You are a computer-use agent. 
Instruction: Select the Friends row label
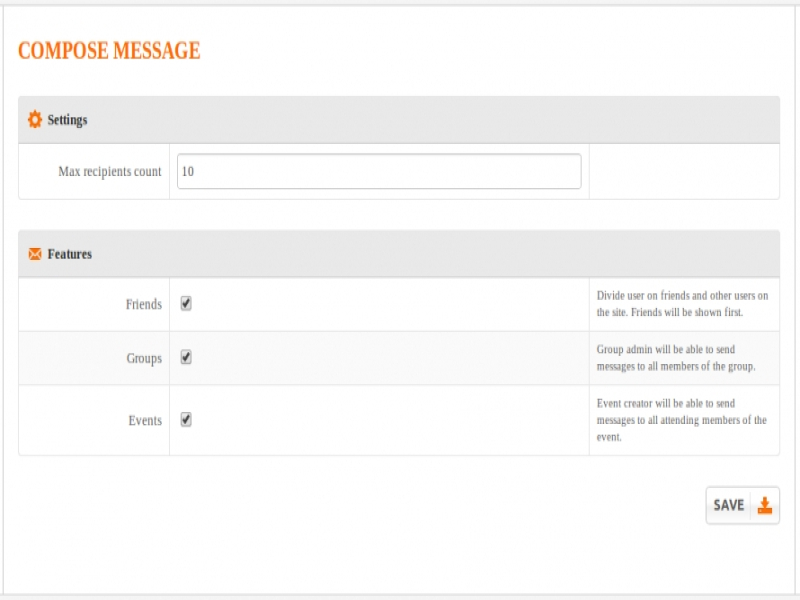143,304
